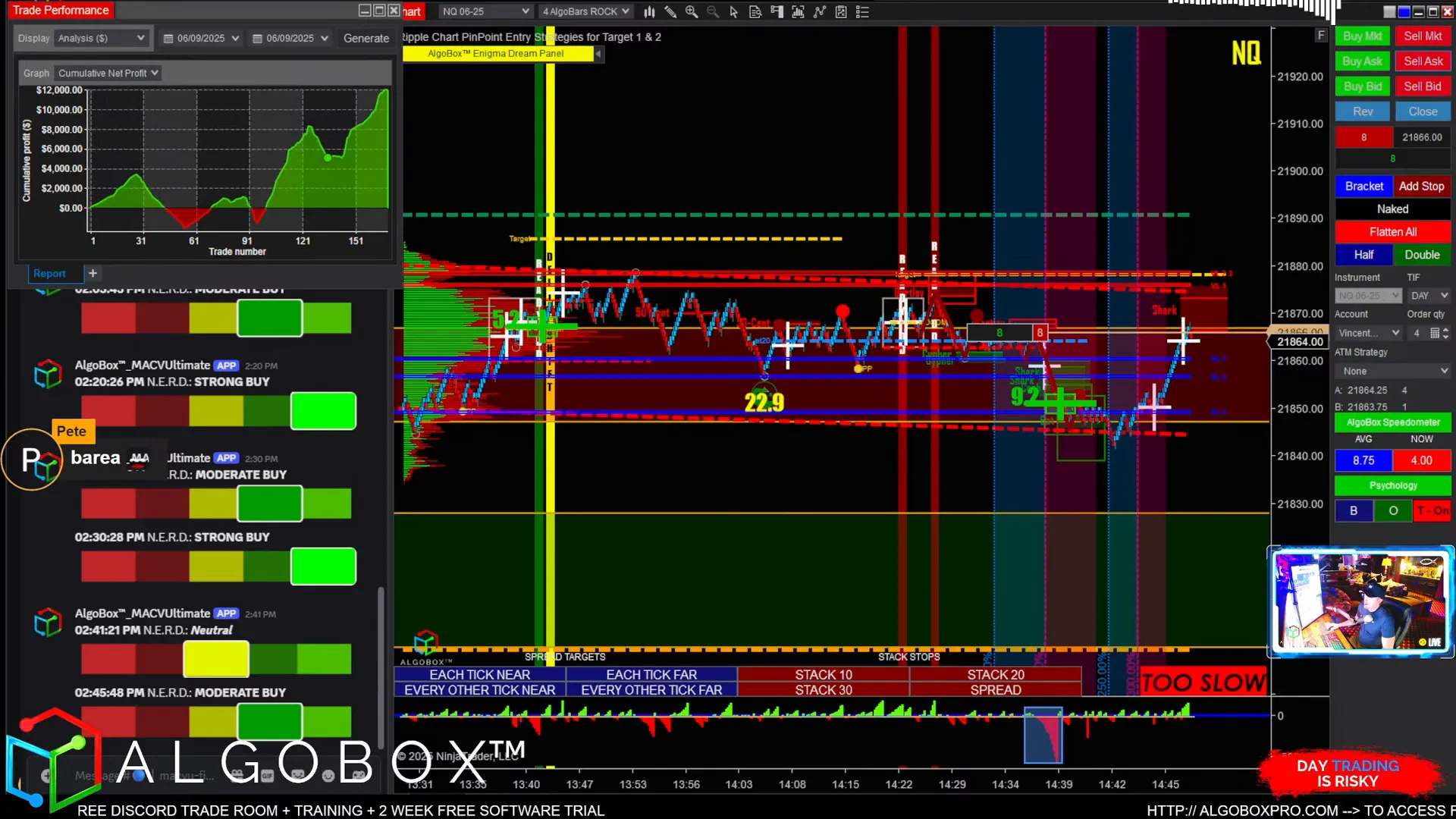The image size is (1456, 819).
Task: Open the Account Vincent dropdown
Action: click(x=1368, y=333)
